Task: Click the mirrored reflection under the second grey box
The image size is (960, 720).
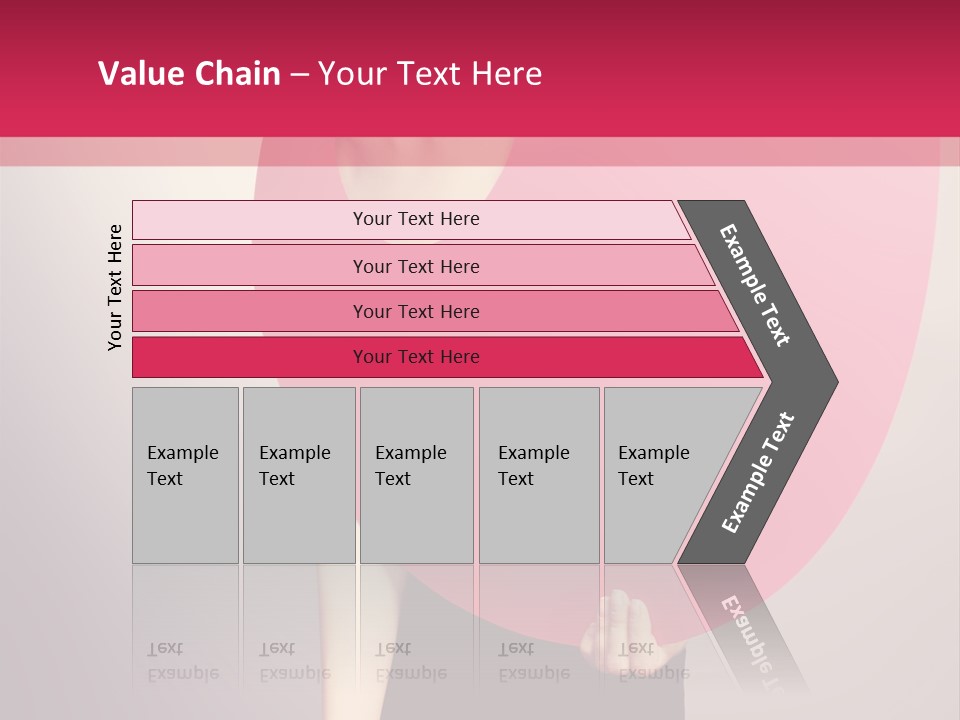Action: pyautogui.click(x=297, y=640)
